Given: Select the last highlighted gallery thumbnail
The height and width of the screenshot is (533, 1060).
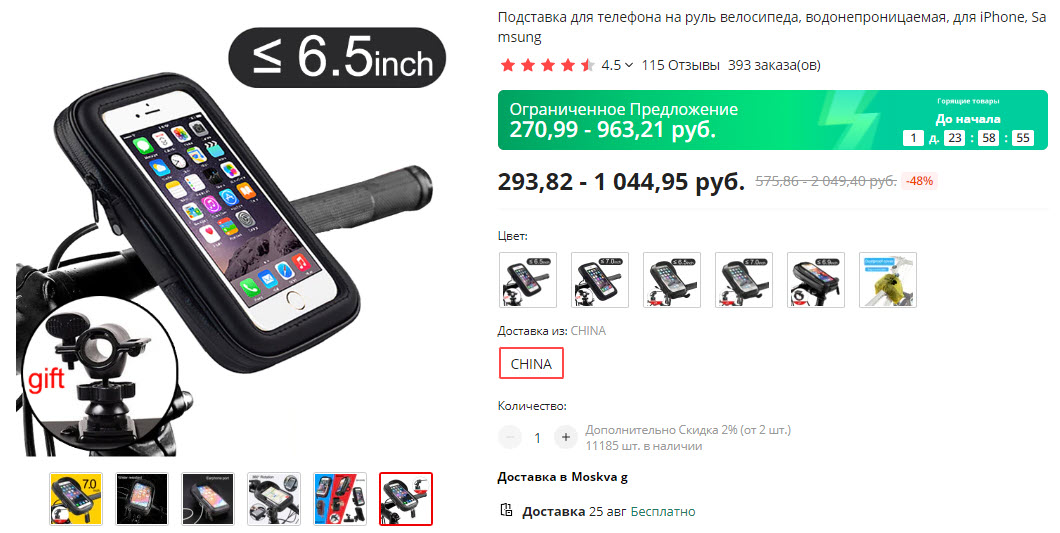Looking at the screenshot, I should (406, 499).
